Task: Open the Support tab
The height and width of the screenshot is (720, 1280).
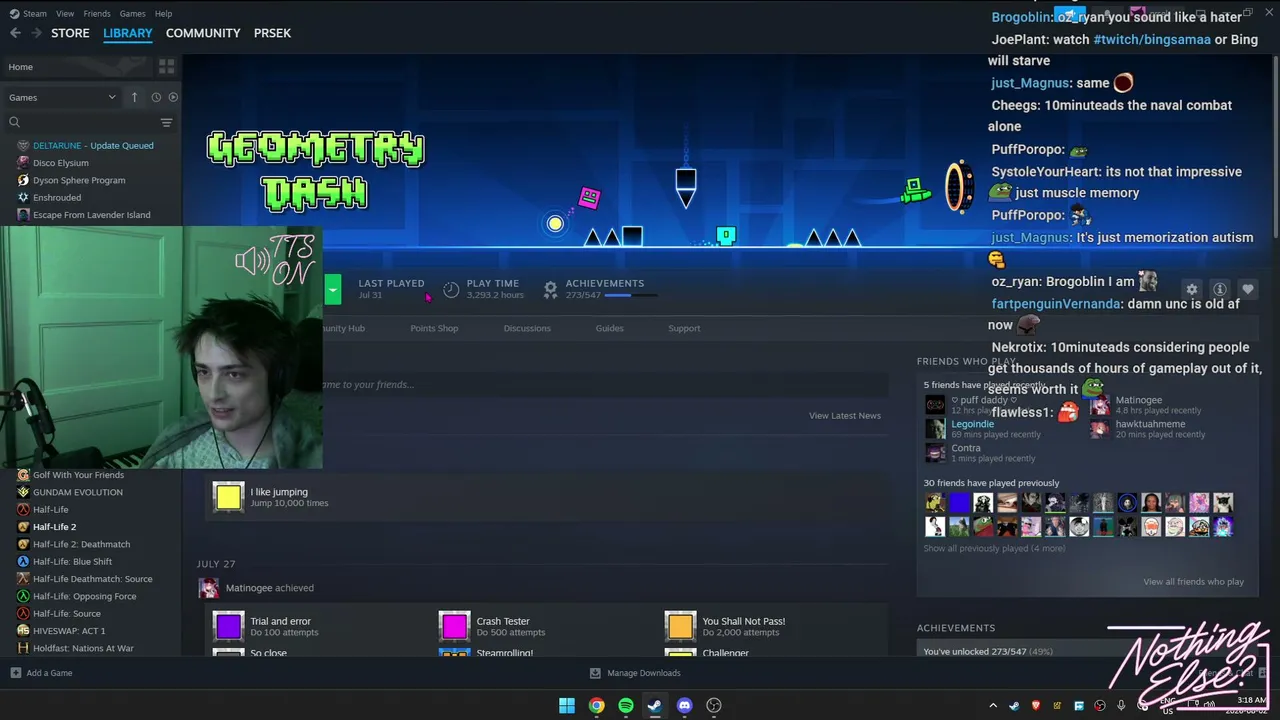Action: point(684,328)
